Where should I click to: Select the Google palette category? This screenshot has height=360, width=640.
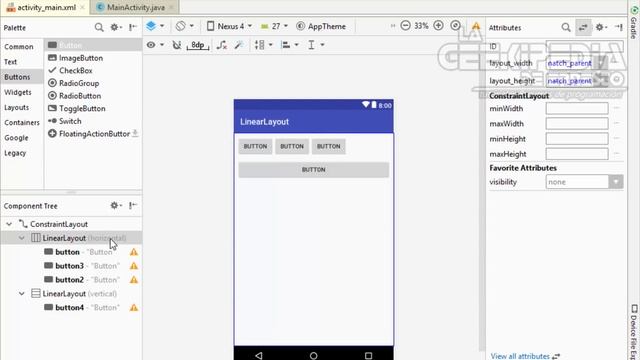(16, 138)
